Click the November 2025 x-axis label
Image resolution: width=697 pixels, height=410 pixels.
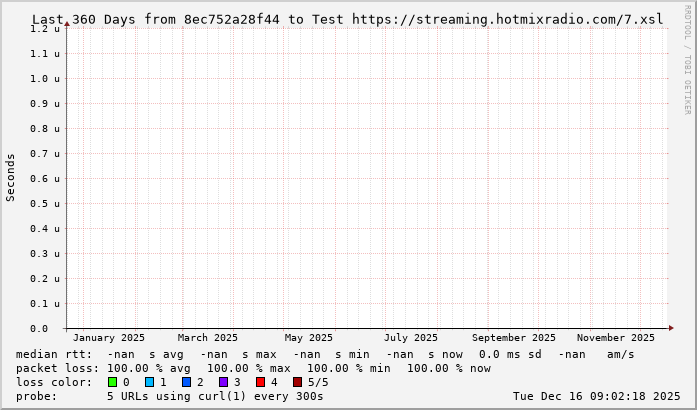(616, 338)
